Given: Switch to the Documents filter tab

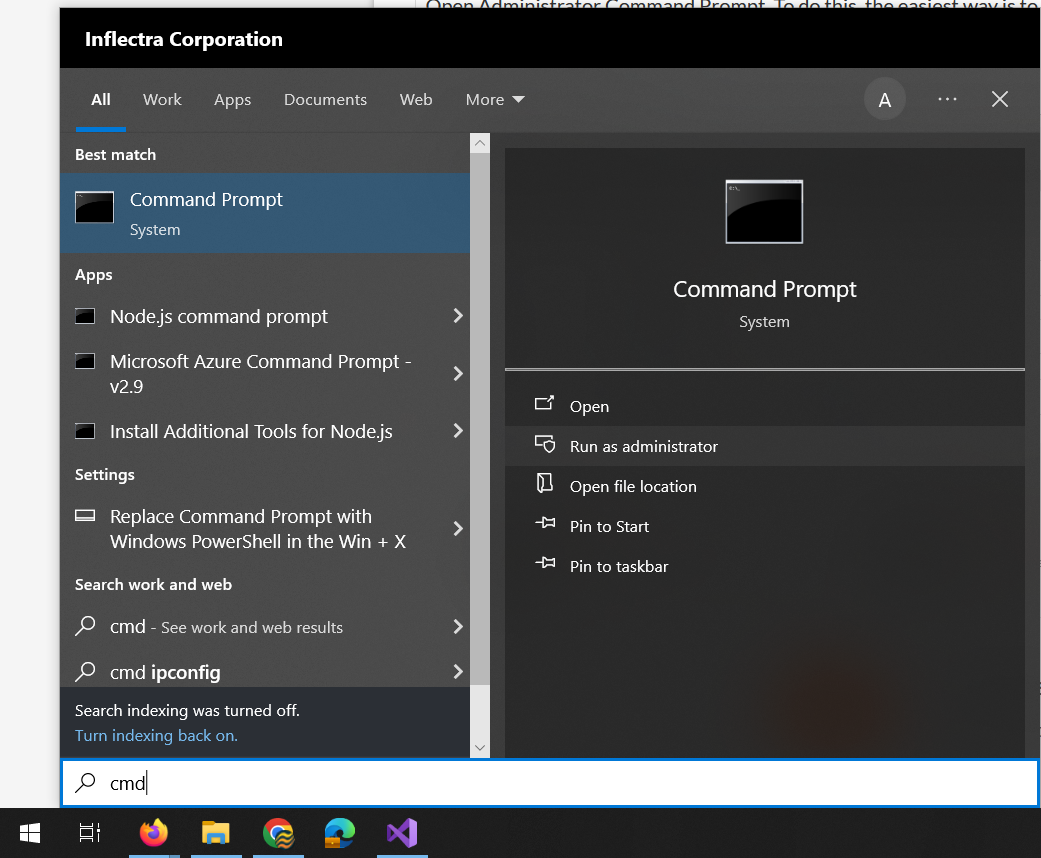Looking at the screenshot, I should 325,100.
